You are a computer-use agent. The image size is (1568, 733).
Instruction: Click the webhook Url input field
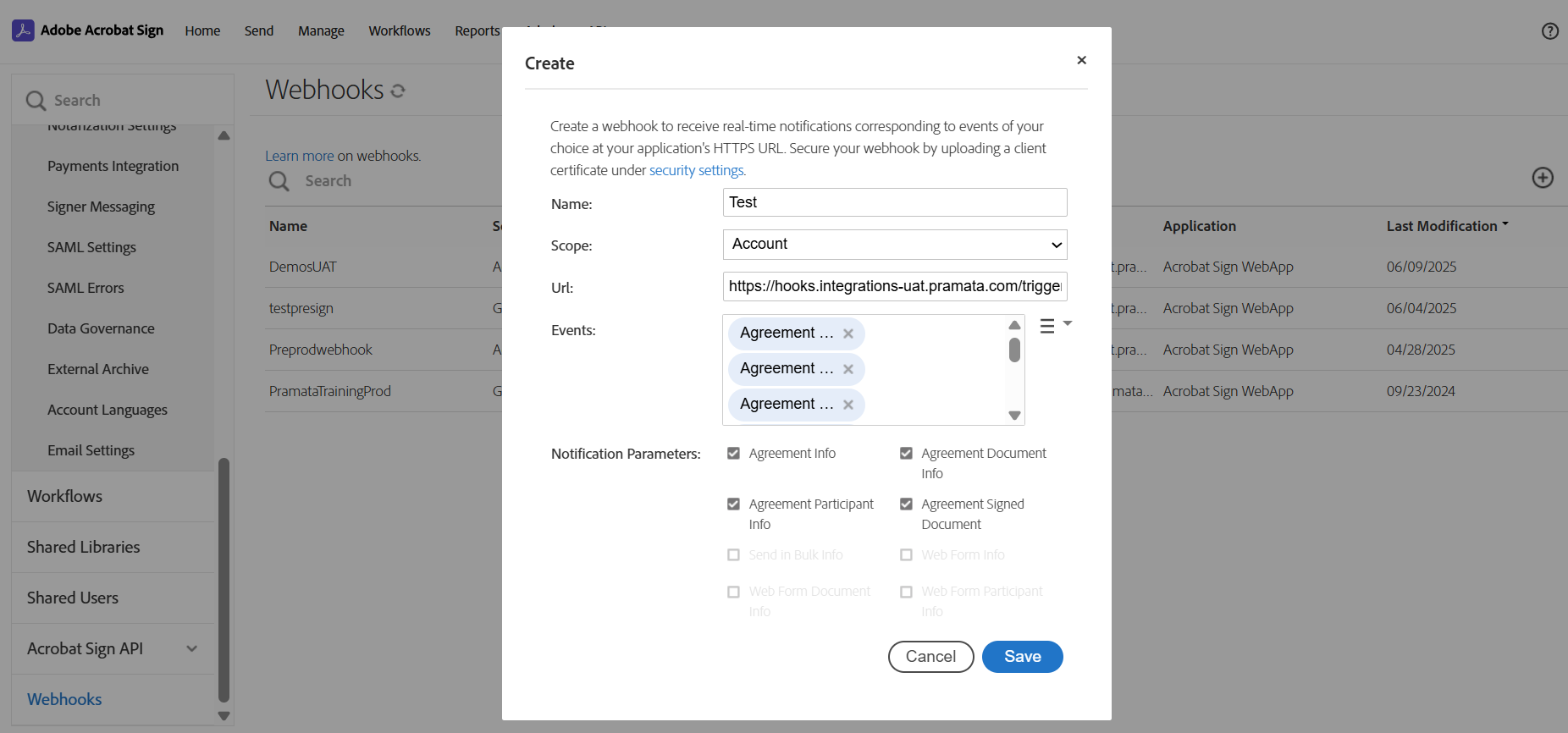895,286
